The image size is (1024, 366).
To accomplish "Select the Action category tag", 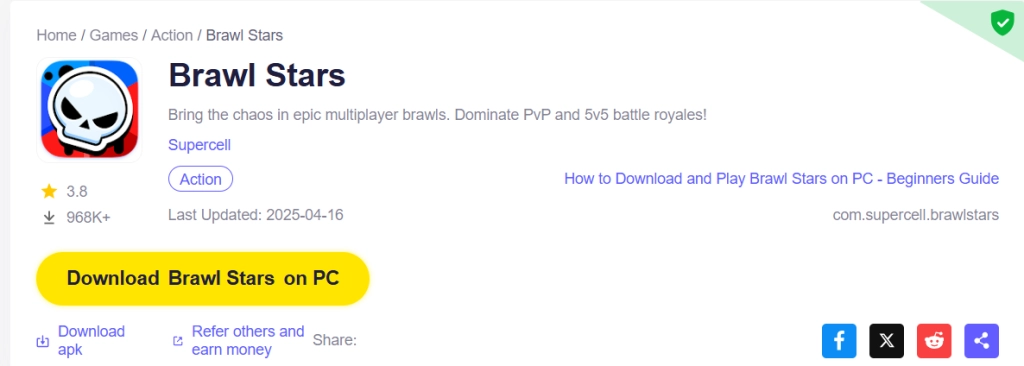I will click(200, 179).
